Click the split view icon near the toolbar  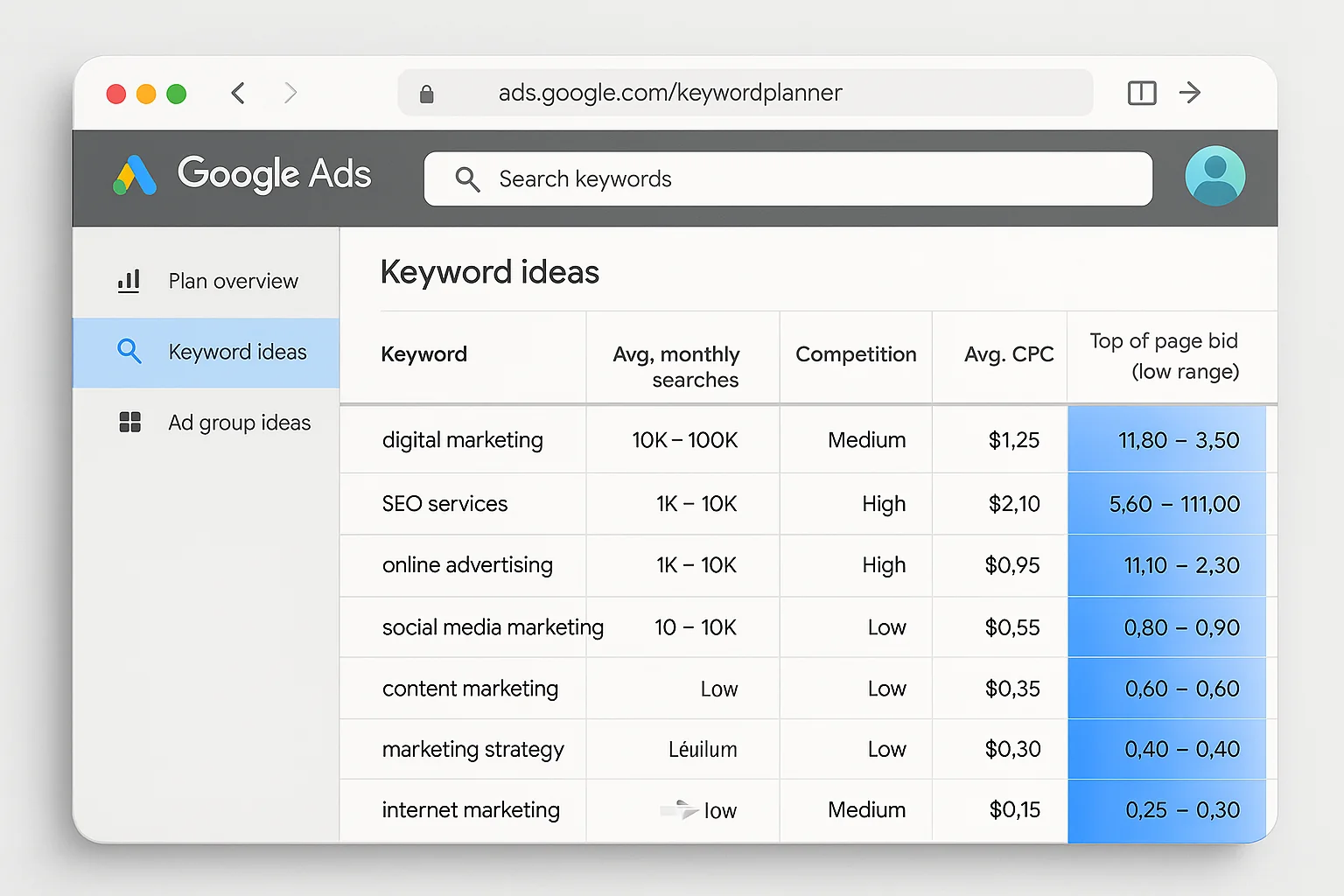(1142, 92)
